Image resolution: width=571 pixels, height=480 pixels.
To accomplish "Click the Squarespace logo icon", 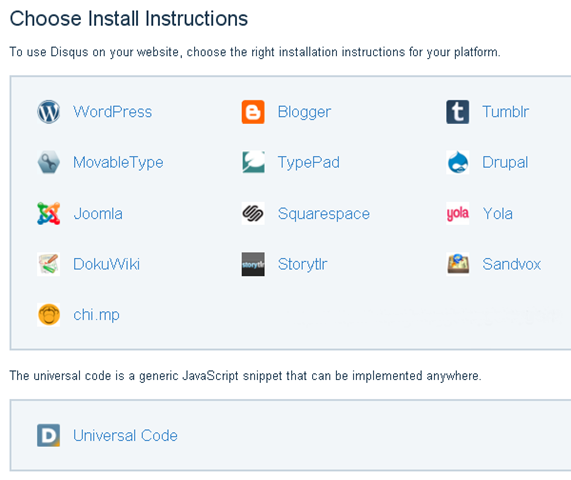I will point(253,213).
